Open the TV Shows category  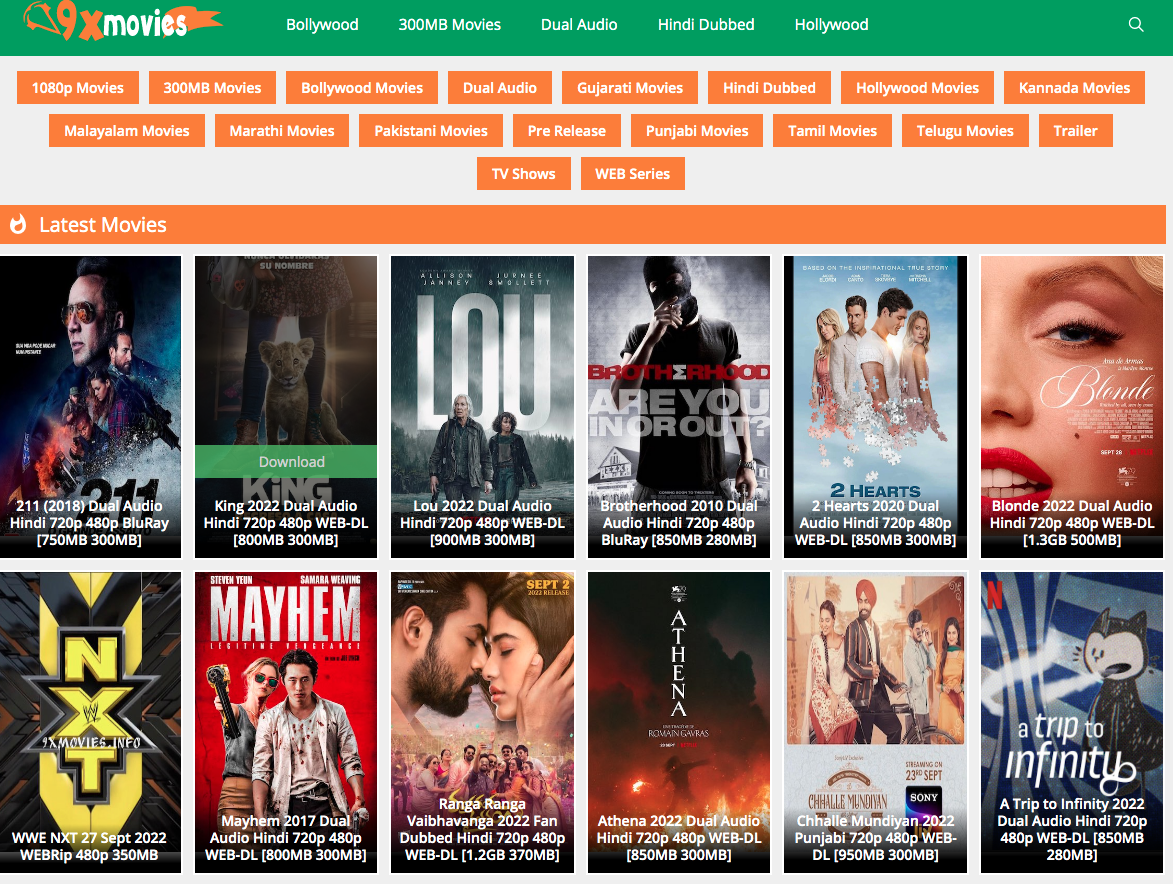(524, 174)
